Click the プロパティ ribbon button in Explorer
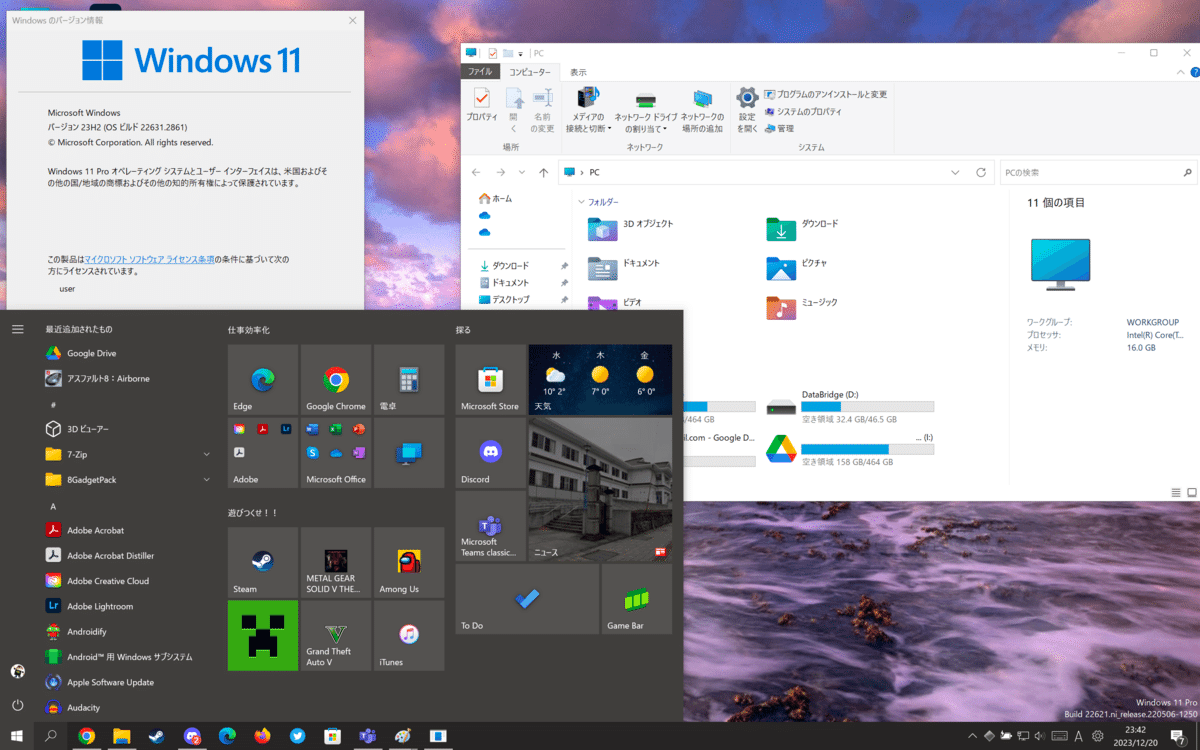1200x750 pixels. (x=482, y=104)
